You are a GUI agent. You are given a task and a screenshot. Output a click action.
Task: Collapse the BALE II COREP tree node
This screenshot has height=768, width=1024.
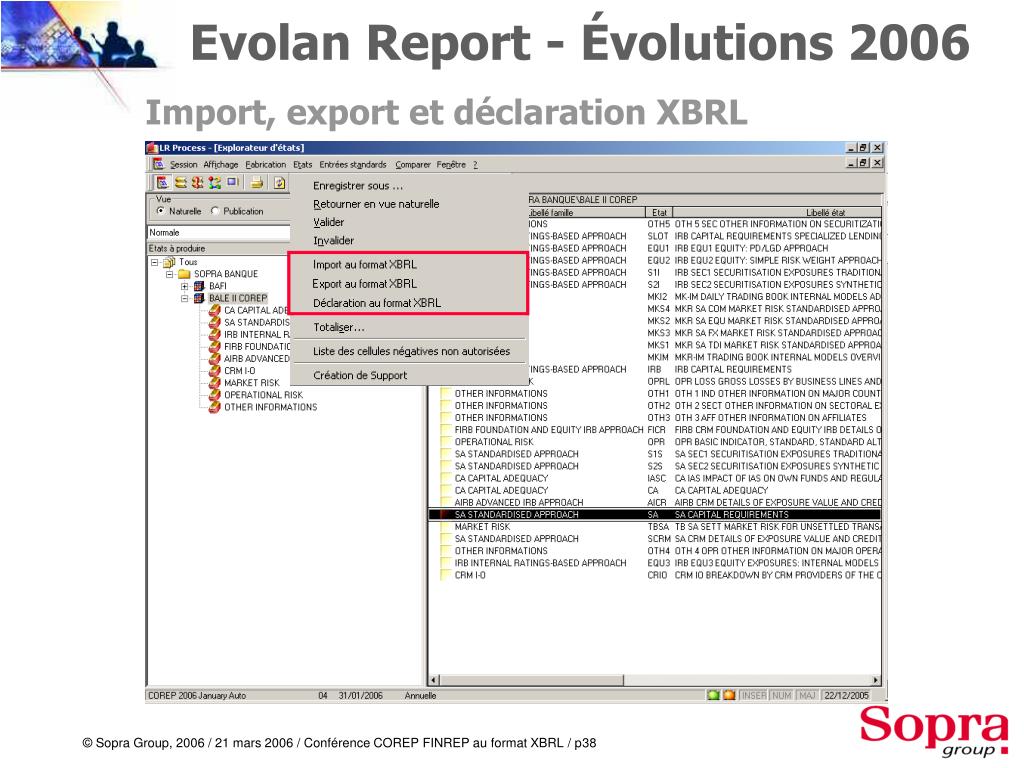(185, 298)
